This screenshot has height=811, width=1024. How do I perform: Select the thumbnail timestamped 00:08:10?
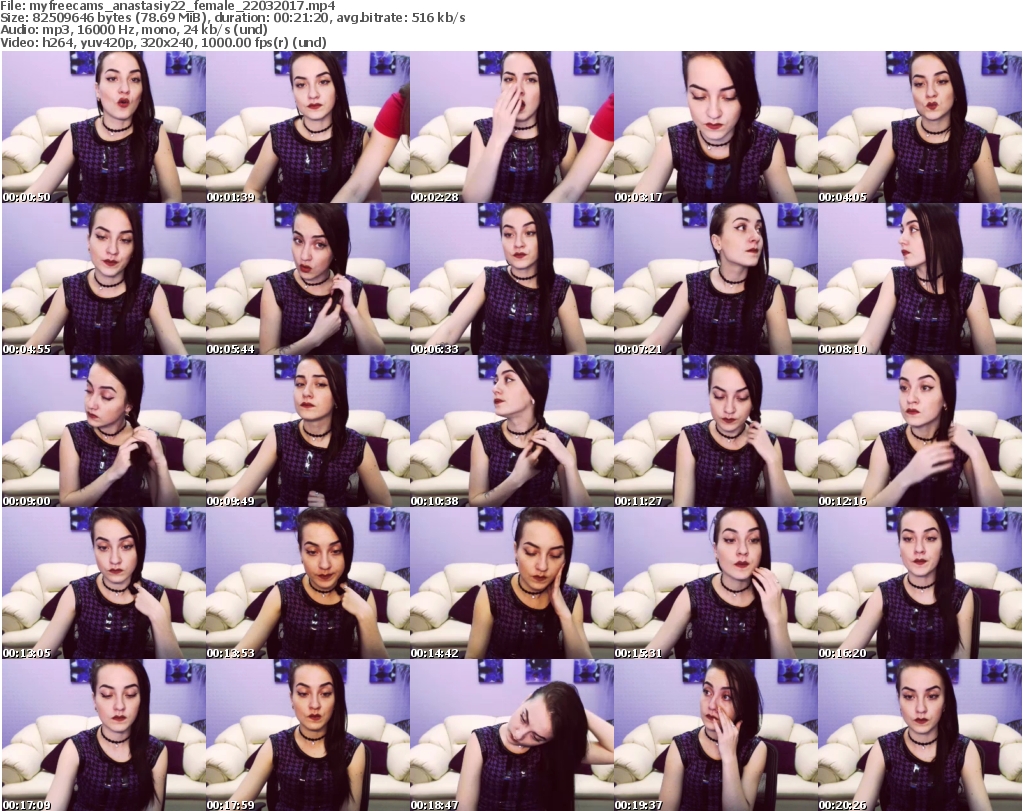920,279
